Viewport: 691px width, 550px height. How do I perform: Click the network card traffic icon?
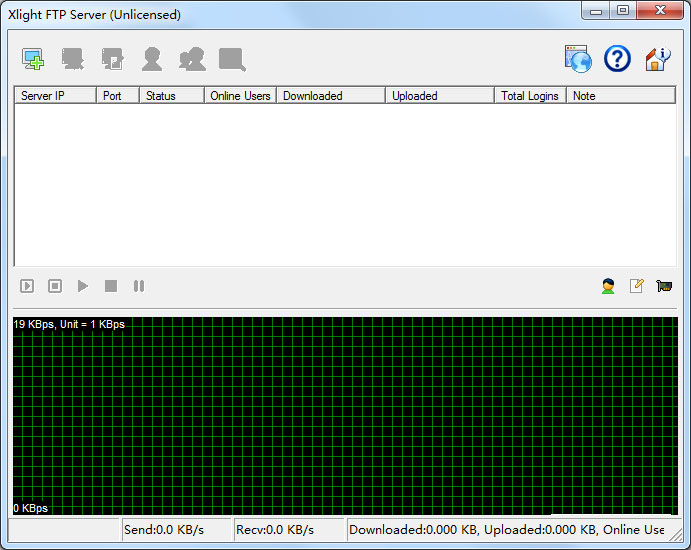[663, 286]
